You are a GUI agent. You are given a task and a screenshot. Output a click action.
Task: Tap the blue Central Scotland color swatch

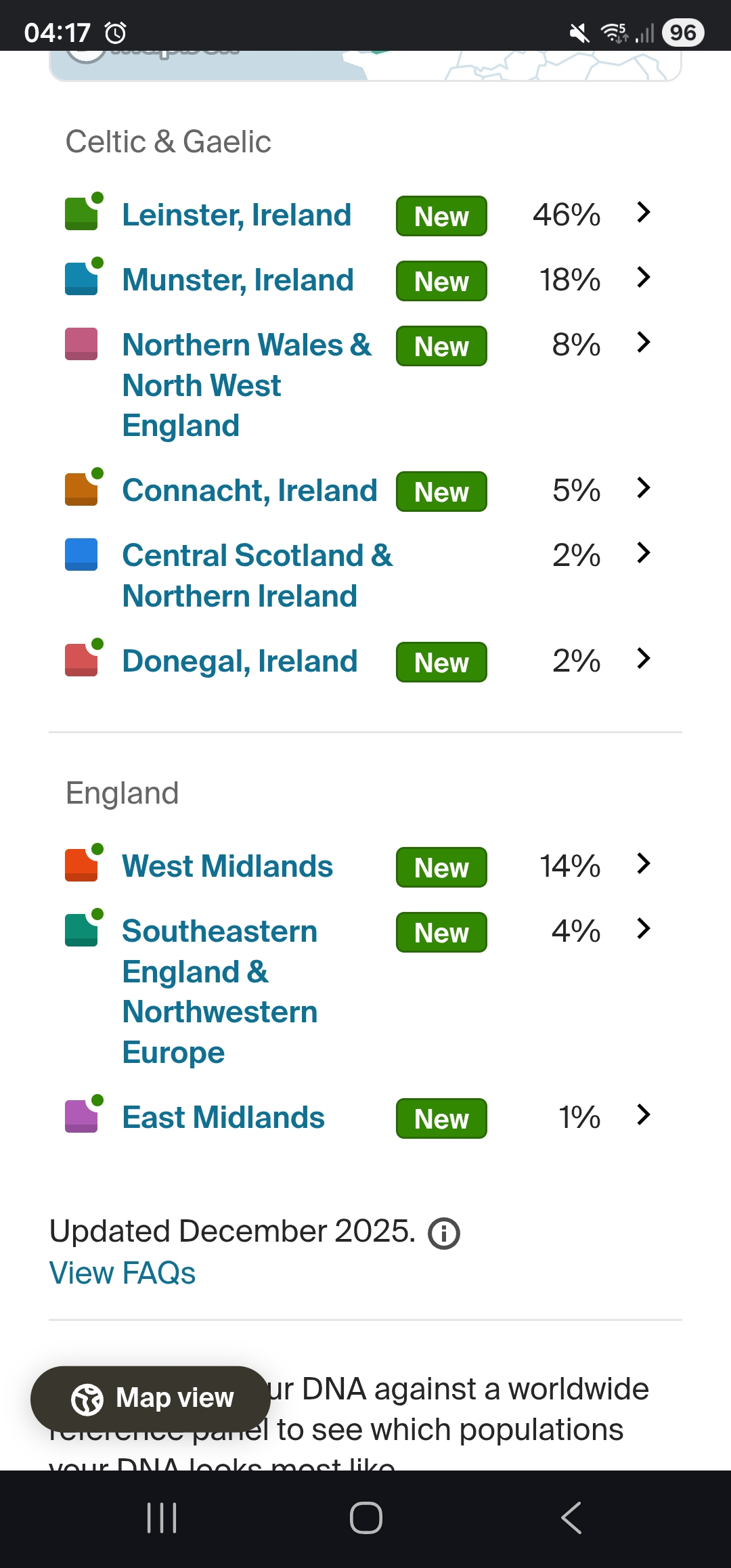(x=81, y=555)
